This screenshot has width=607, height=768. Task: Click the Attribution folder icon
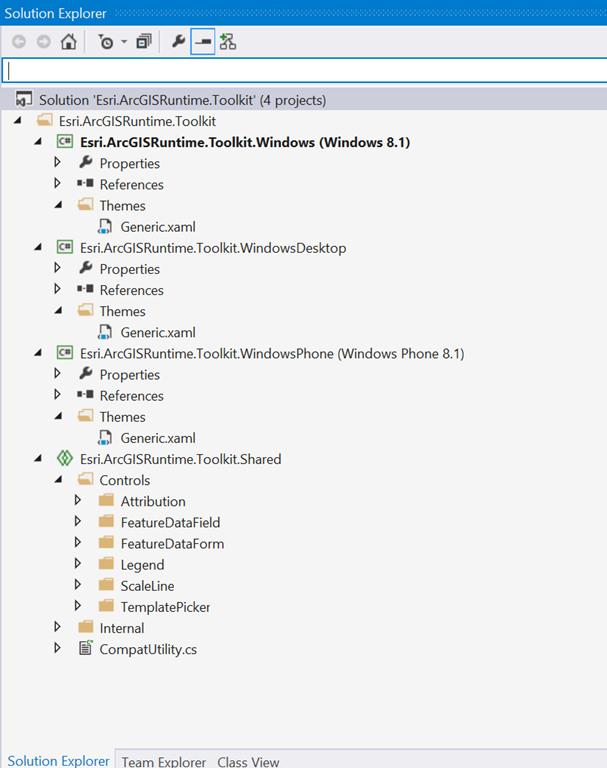(x=106, y=501)
